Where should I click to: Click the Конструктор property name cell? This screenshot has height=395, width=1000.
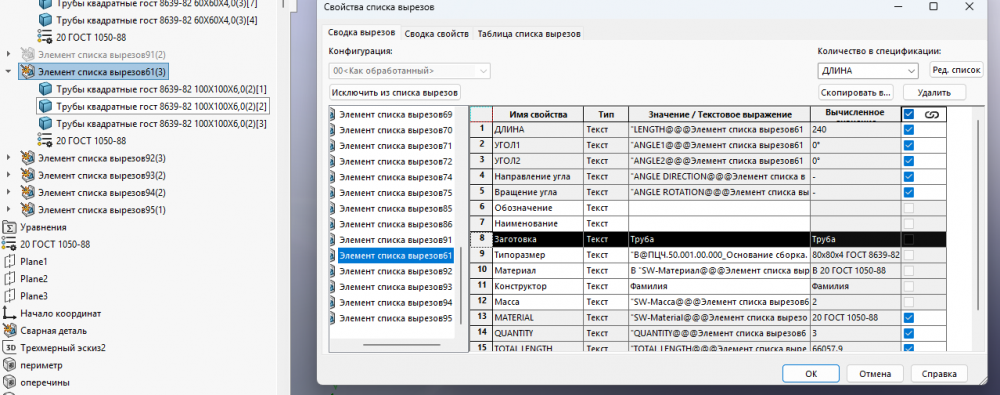537,287
